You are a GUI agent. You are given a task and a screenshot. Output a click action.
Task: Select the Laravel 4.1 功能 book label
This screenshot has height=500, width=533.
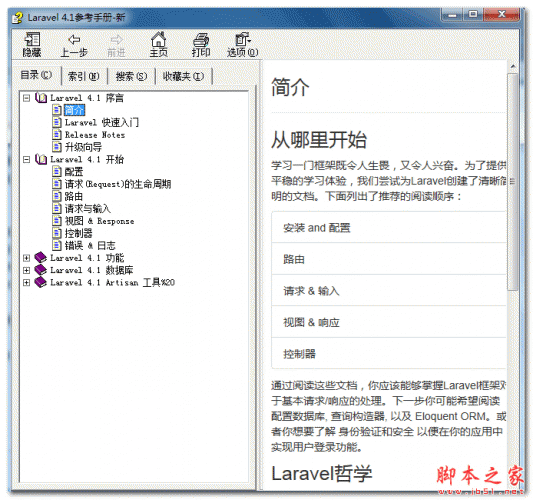click(87, 258)
